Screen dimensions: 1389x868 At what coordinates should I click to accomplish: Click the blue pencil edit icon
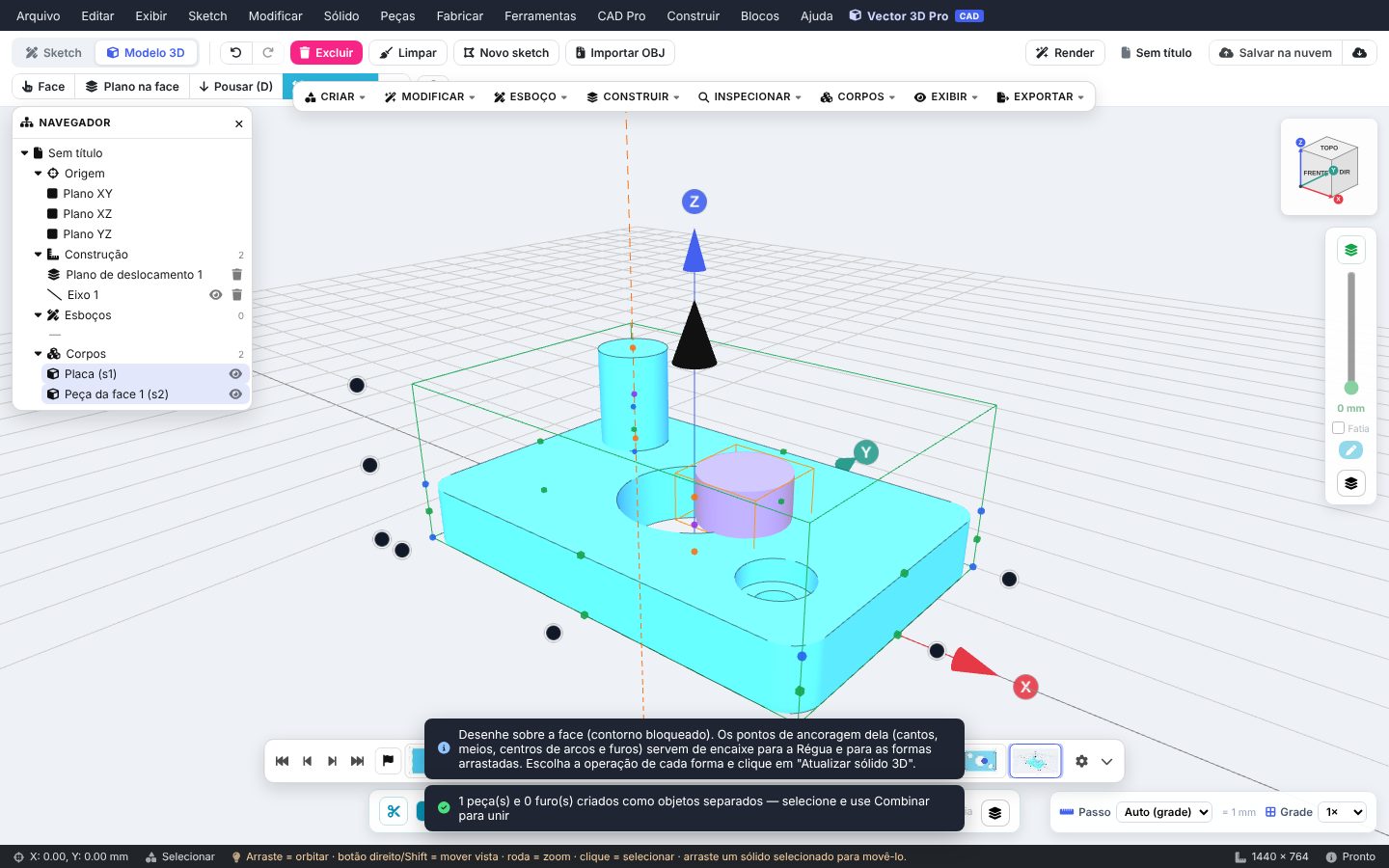1351,450
